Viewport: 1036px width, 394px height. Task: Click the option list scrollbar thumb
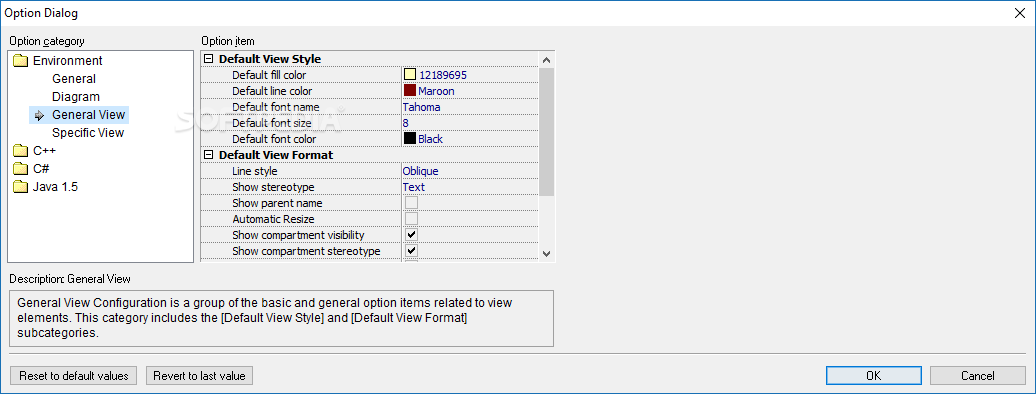[546, 132]
